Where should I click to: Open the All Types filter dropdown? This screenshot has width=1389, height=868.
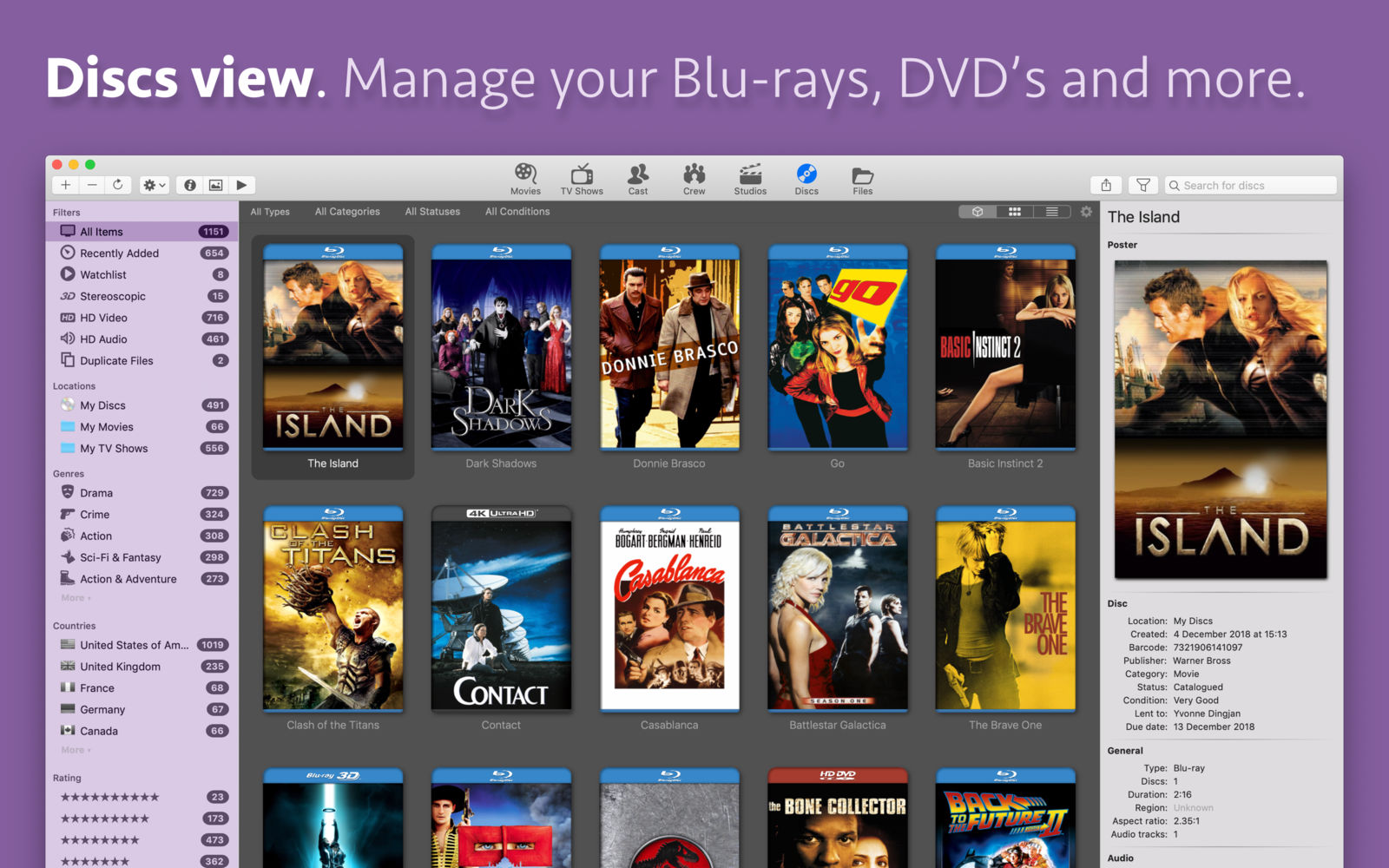click(270, 212)
